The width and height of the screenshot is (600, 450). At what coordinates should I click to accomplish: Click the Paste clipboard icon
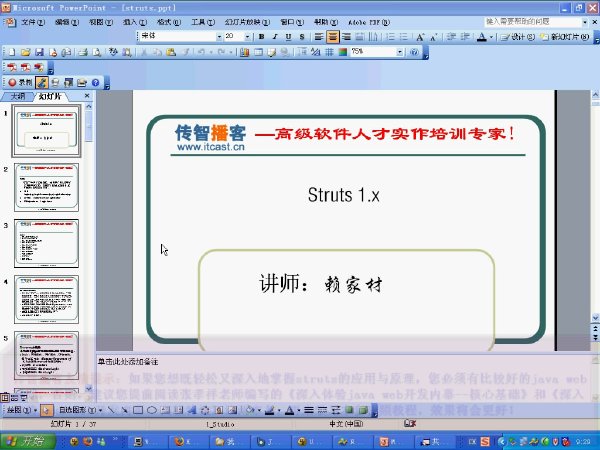(x=171, y=52)
